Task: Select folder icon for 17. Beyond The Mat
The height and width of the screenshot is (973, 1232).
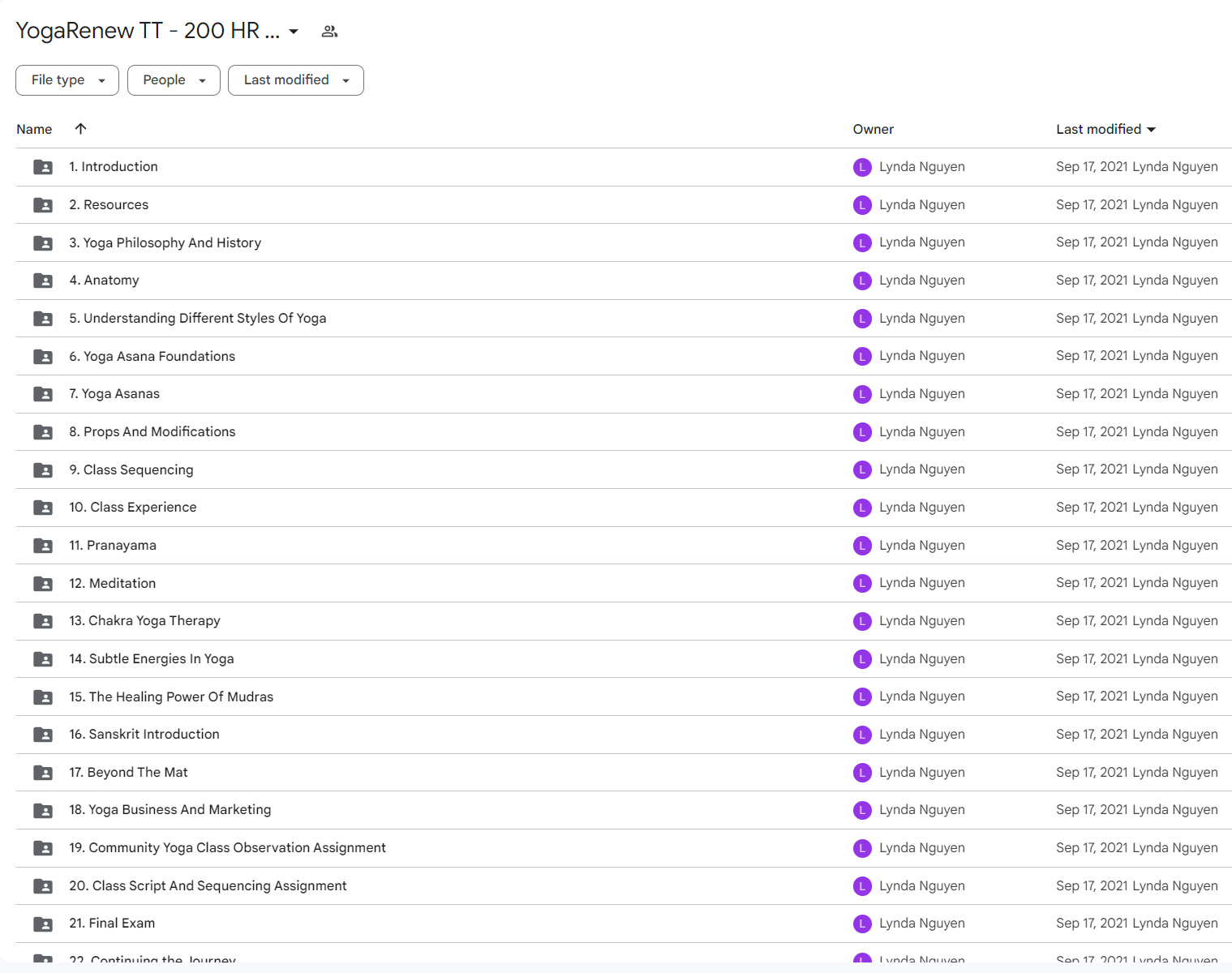Action: point(43,773)
